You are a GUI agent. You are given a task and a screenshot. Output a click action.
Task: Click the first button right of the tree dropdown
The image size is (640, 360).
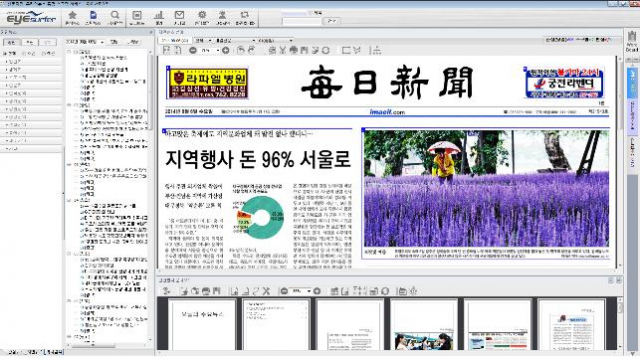[x=115, y=42]
